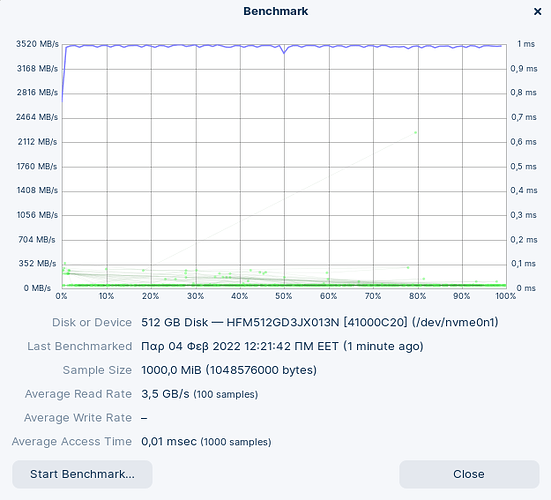Select the disk device name text
The width and height of the screenshot is (551, 500).
click(320, 322)
